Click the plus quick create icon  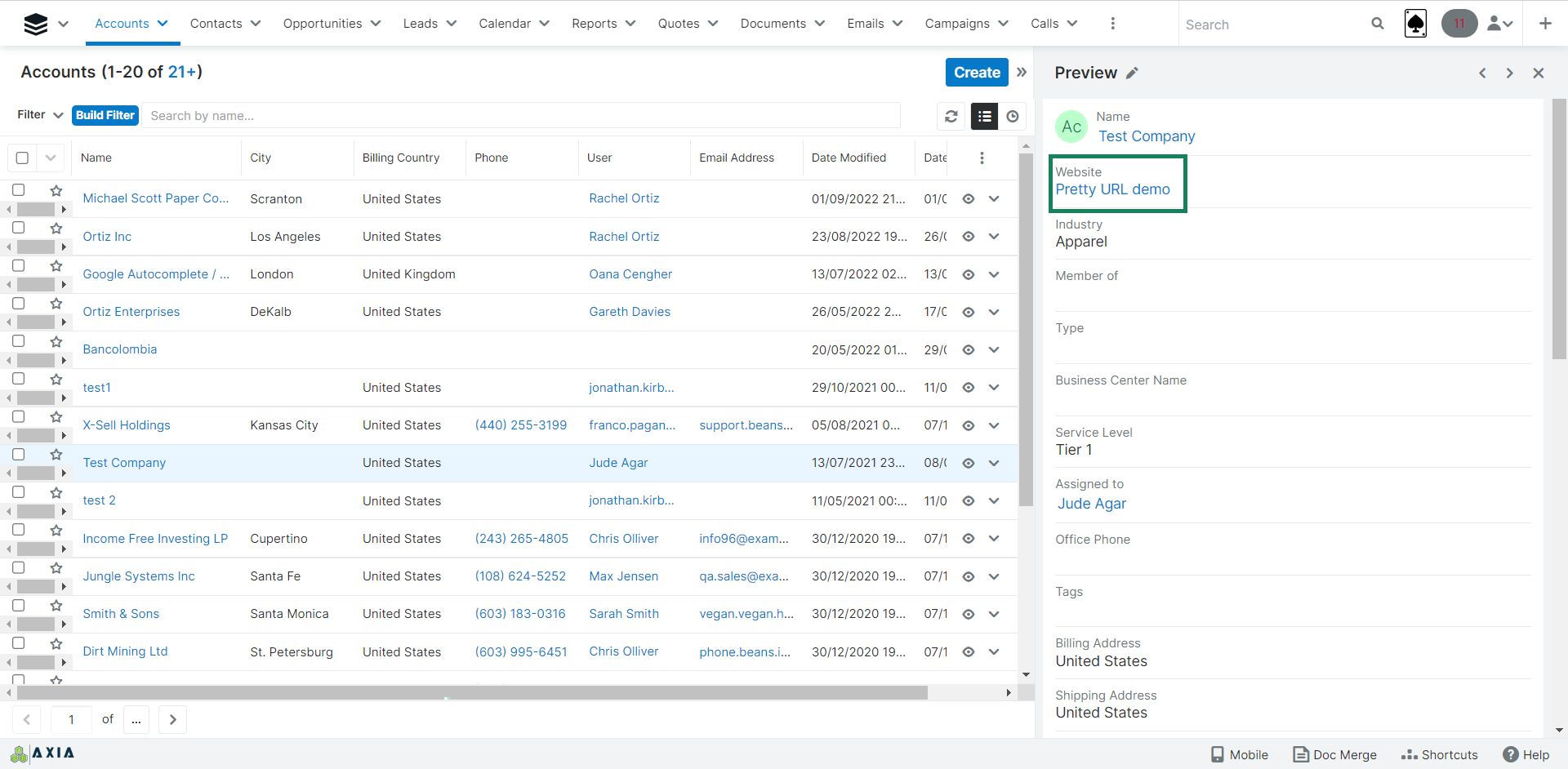tap(1545, 24)
